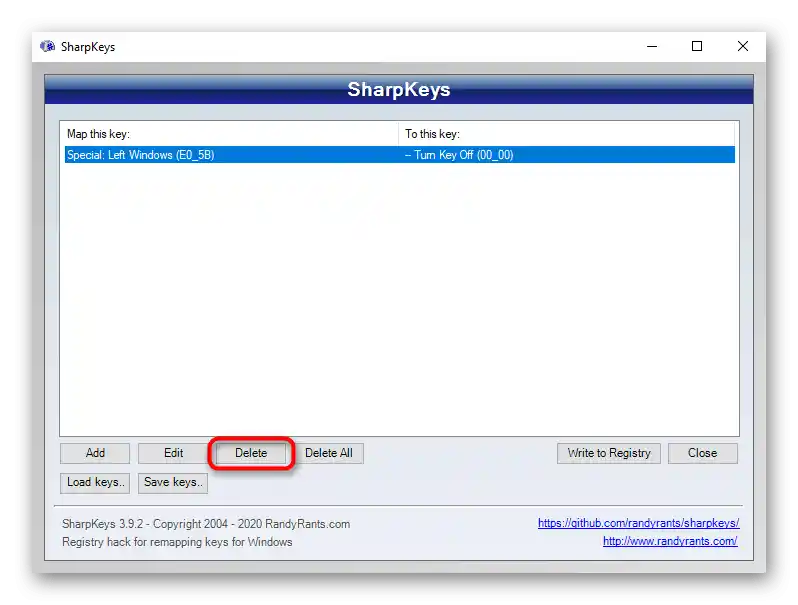This screenshot has width=798, height=605.
Task: Delete the selected key mapping
Action: (251, 453)
